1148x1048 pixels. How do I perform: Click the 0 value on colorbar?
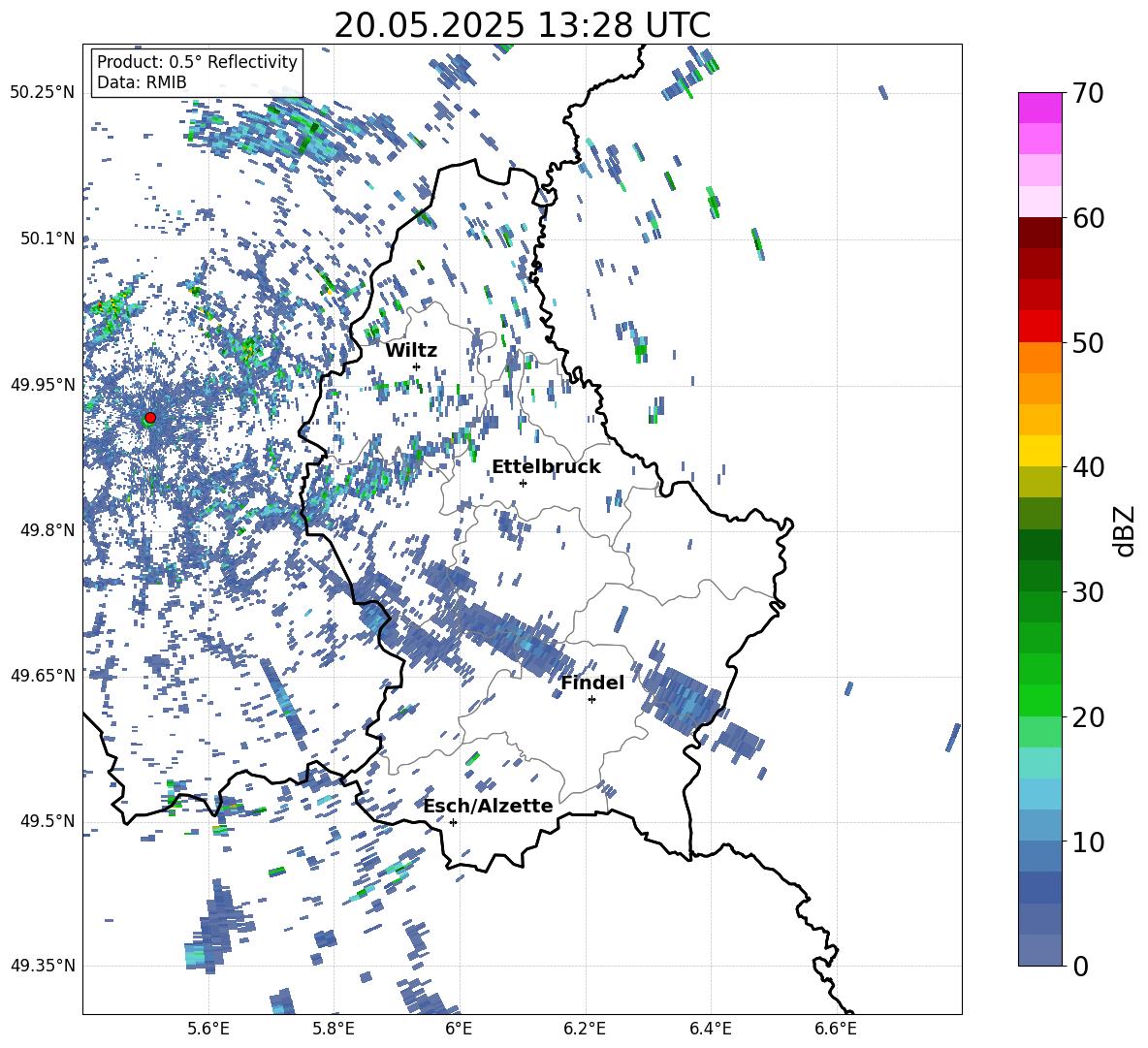pos(1080,966)
